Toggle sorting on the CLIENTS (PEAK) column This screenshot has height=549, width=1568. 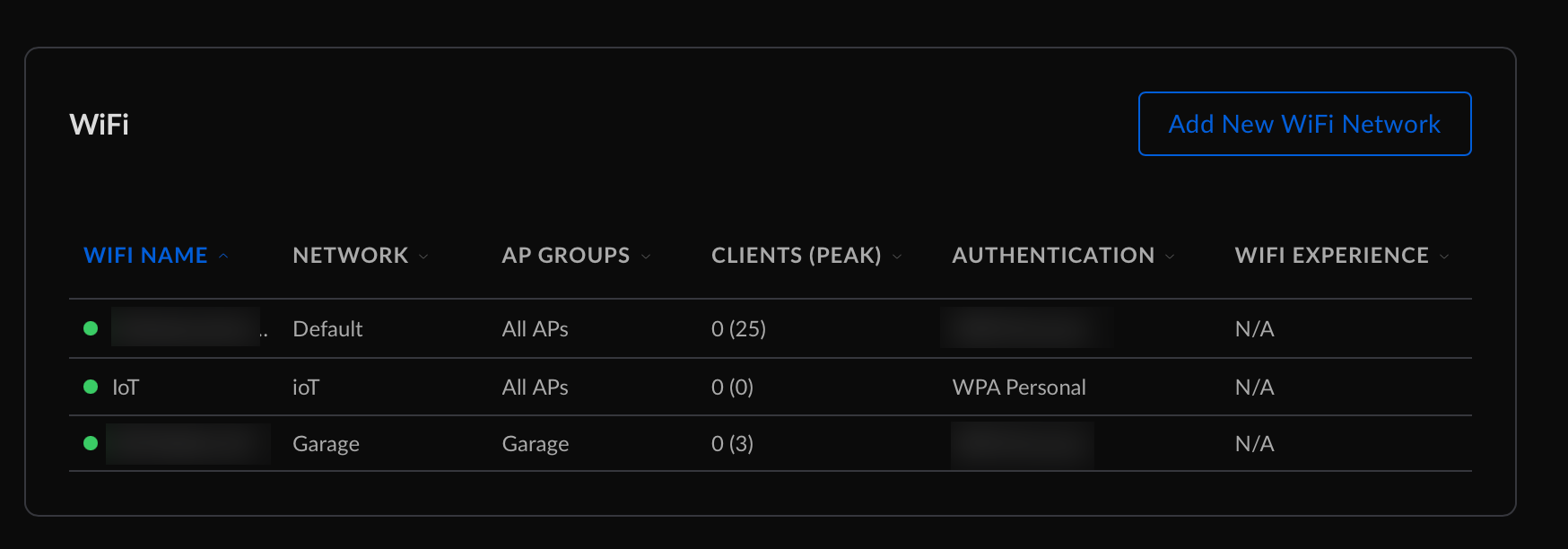point(796,255)
